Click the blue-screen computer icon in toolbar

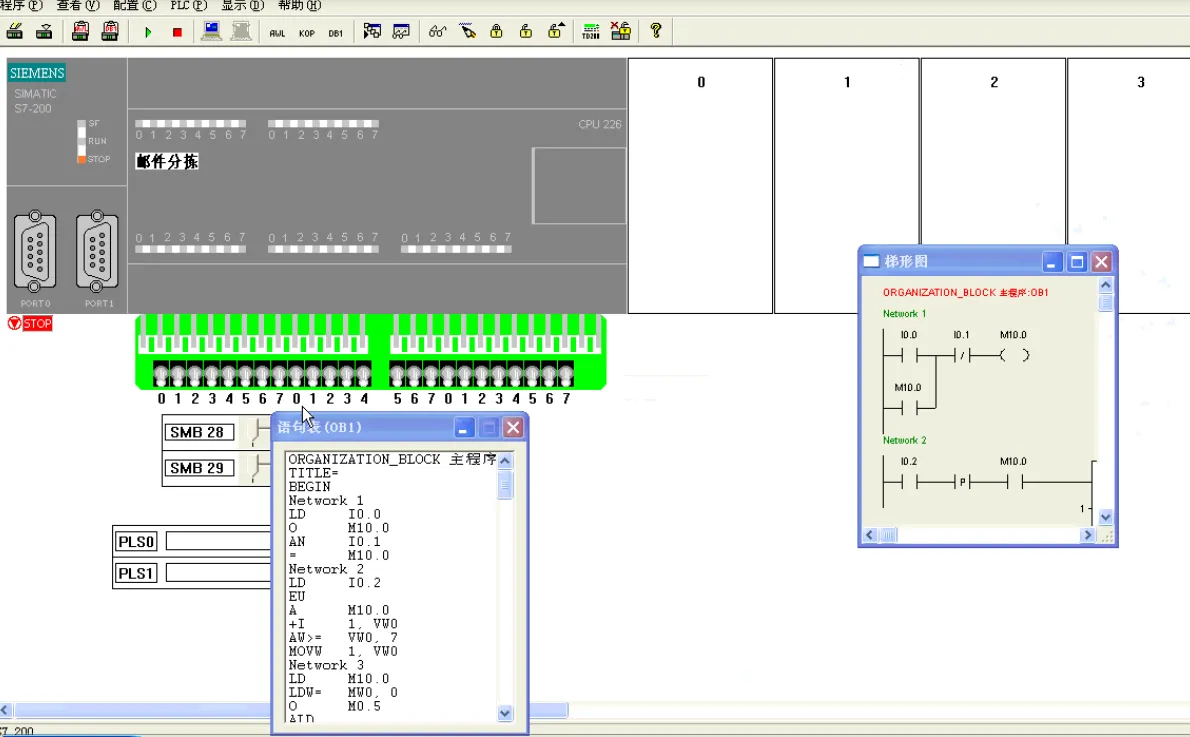coord(212,31)
